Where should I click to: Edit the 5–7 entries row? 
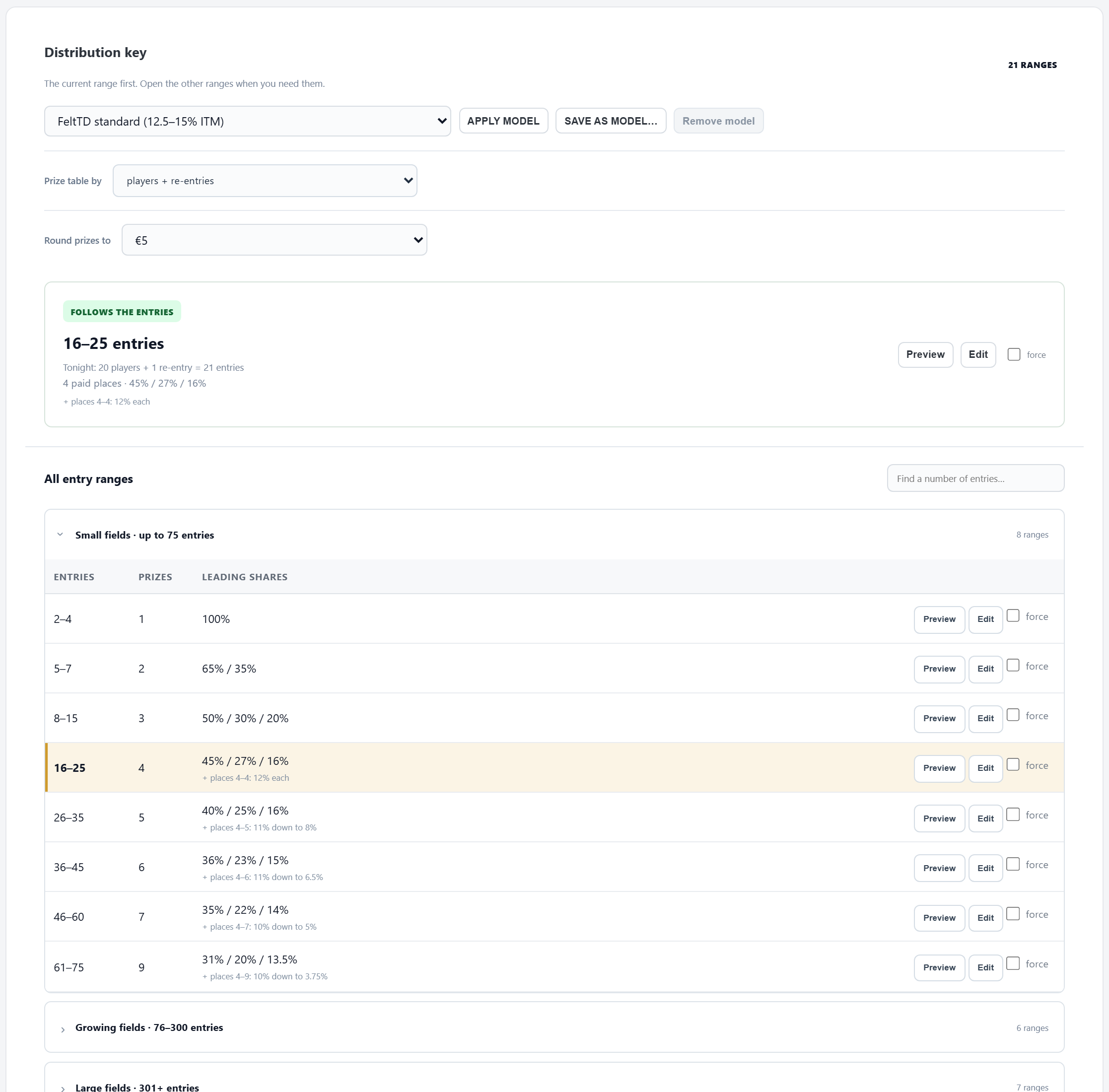(x=985, y=669)
